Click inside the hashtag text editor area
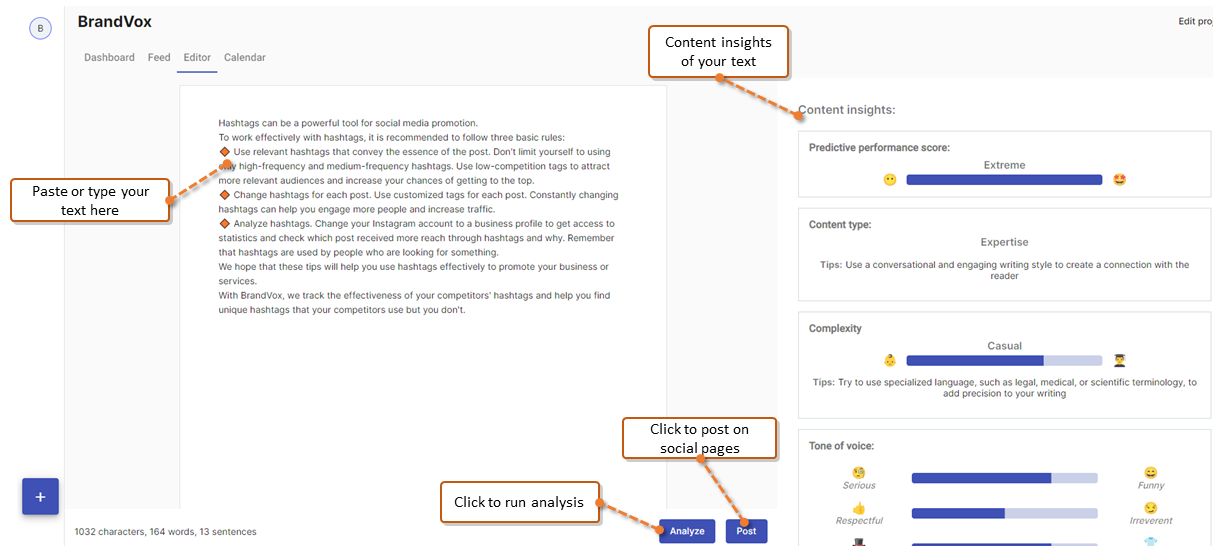The image size is (1217, 550). [x=423, y=300]
